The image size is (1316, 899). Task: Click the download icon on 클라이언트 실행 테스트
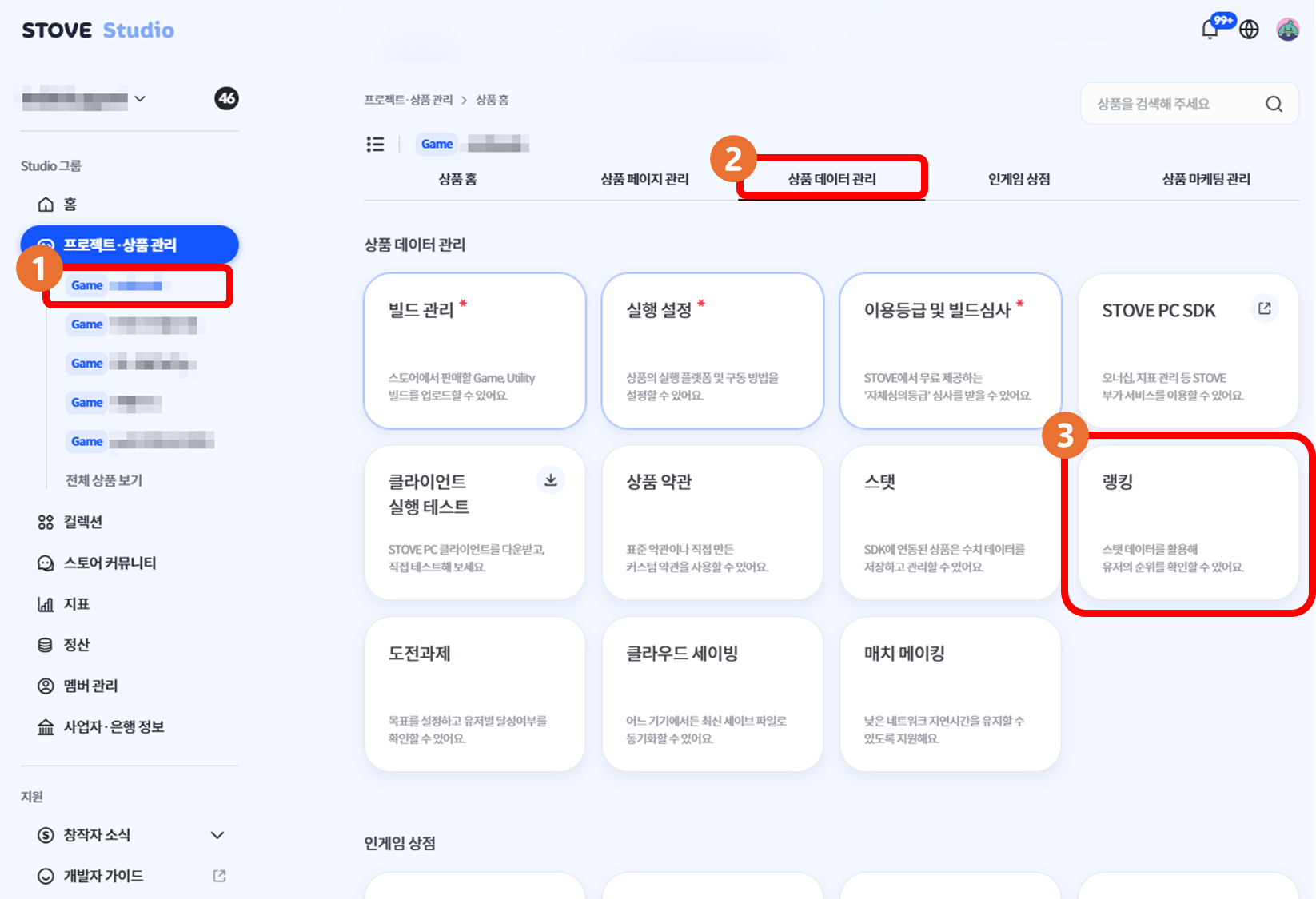coord(551,479)
